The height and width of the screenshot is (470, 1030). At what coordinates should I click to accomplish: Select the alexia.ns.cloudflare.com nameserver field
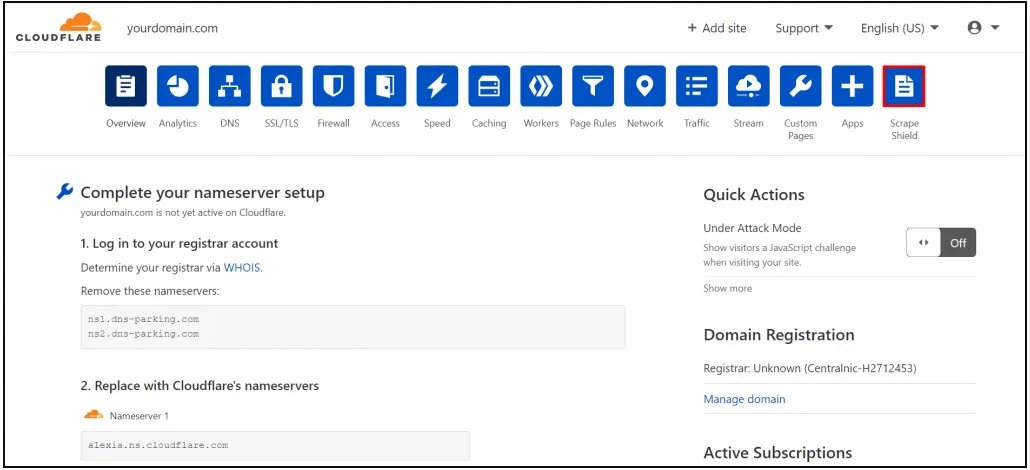pyautogui.click(x=275, y=446)
